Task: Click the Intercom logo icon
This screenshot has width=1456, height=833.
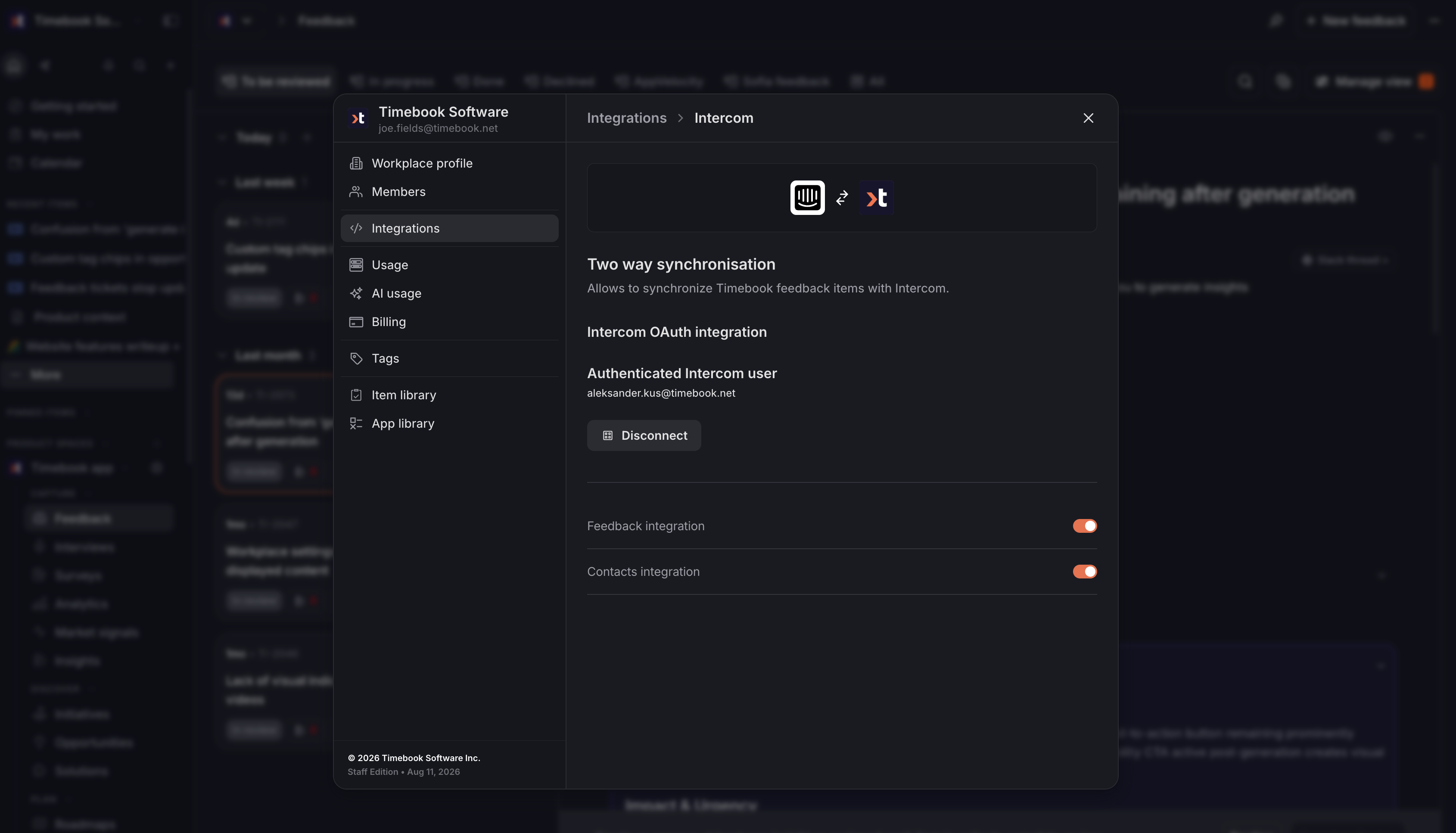Action: click(807, 197)
